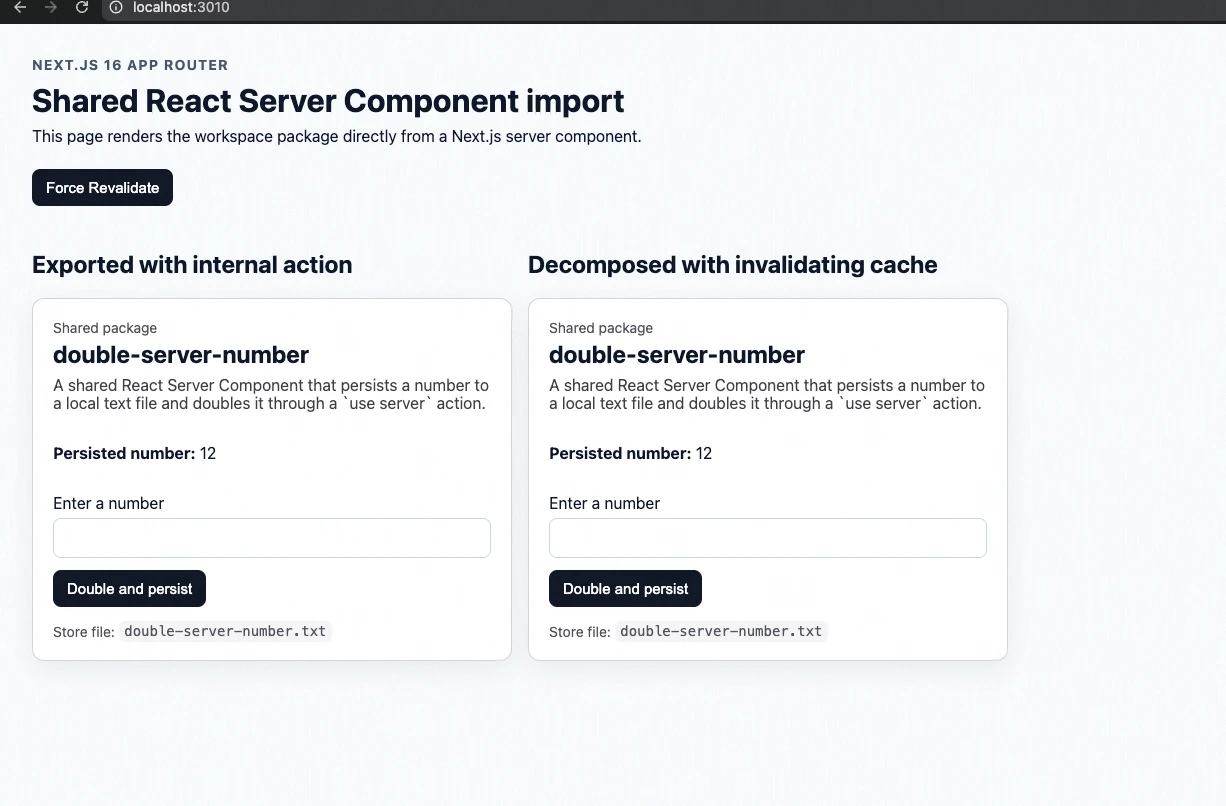Image resolution: width=1226 pixels, height=806 pixels.
Task: Select the Decomposed with invalidating cache heading
Action: pyautogui.click(x=732, y=265)
